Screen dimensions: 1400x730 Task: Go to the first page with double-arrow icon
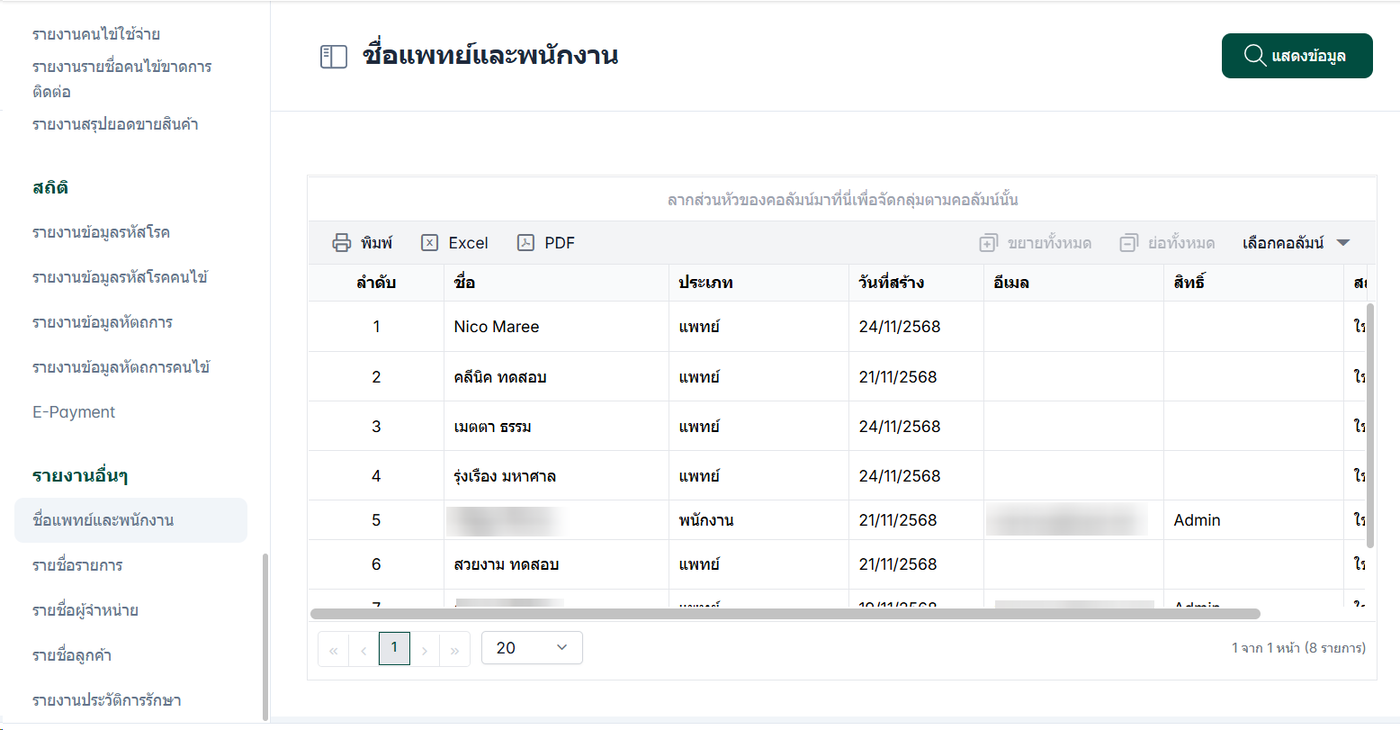(x=334, y=649)
